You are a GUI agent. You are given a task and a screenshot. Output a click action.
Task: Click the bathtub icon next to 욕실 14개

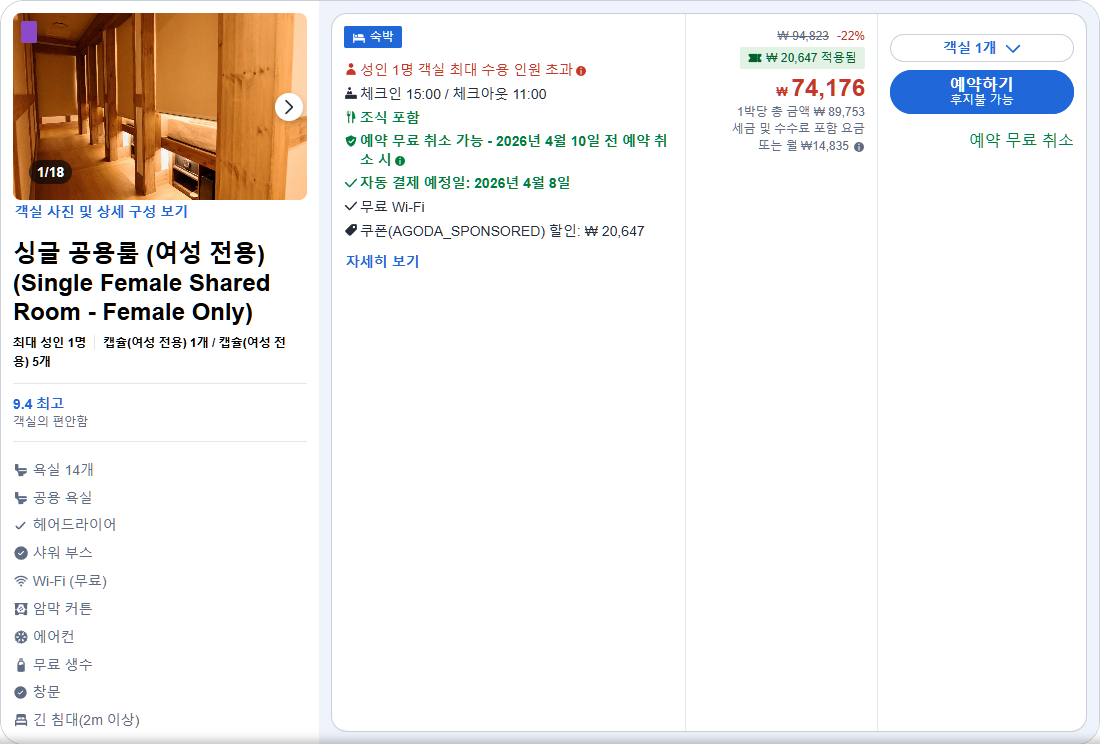pos(22,469)
